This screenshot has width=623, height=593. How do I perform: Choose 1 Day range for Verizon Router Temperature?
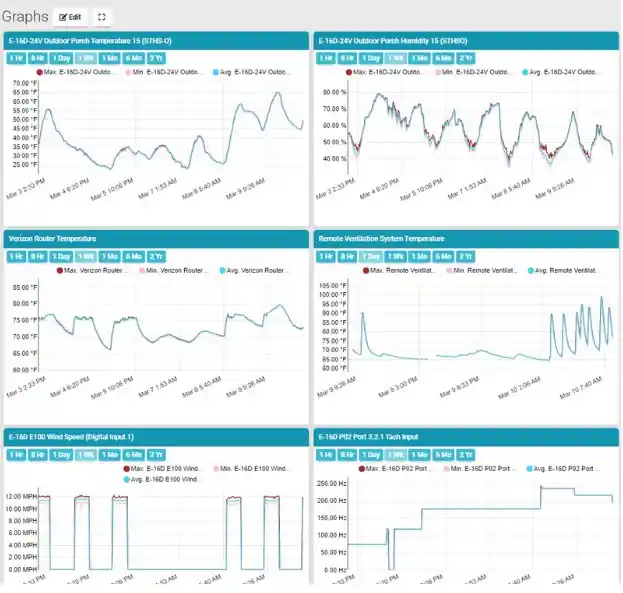pos(61,256)
